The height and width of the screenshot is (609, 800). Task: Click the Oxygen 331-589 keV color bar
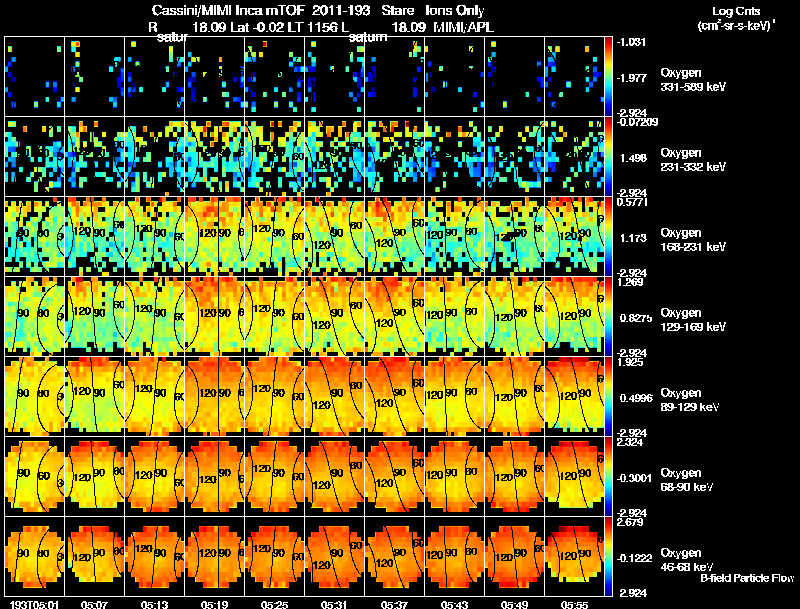point(608,77)
